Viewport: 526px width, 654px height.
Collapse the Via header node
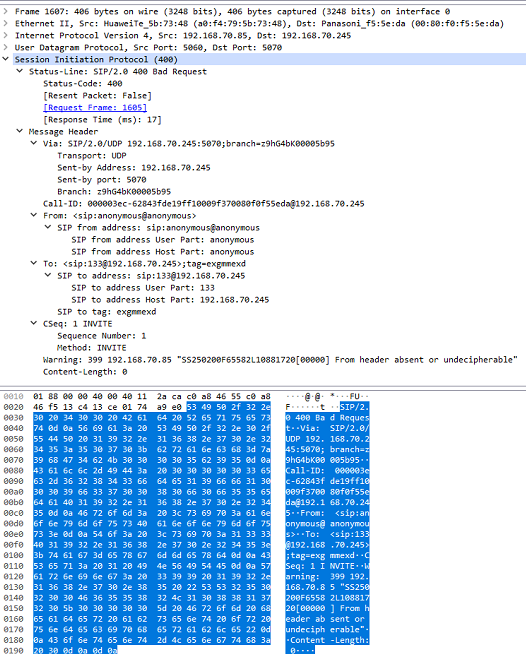(34, 143)
